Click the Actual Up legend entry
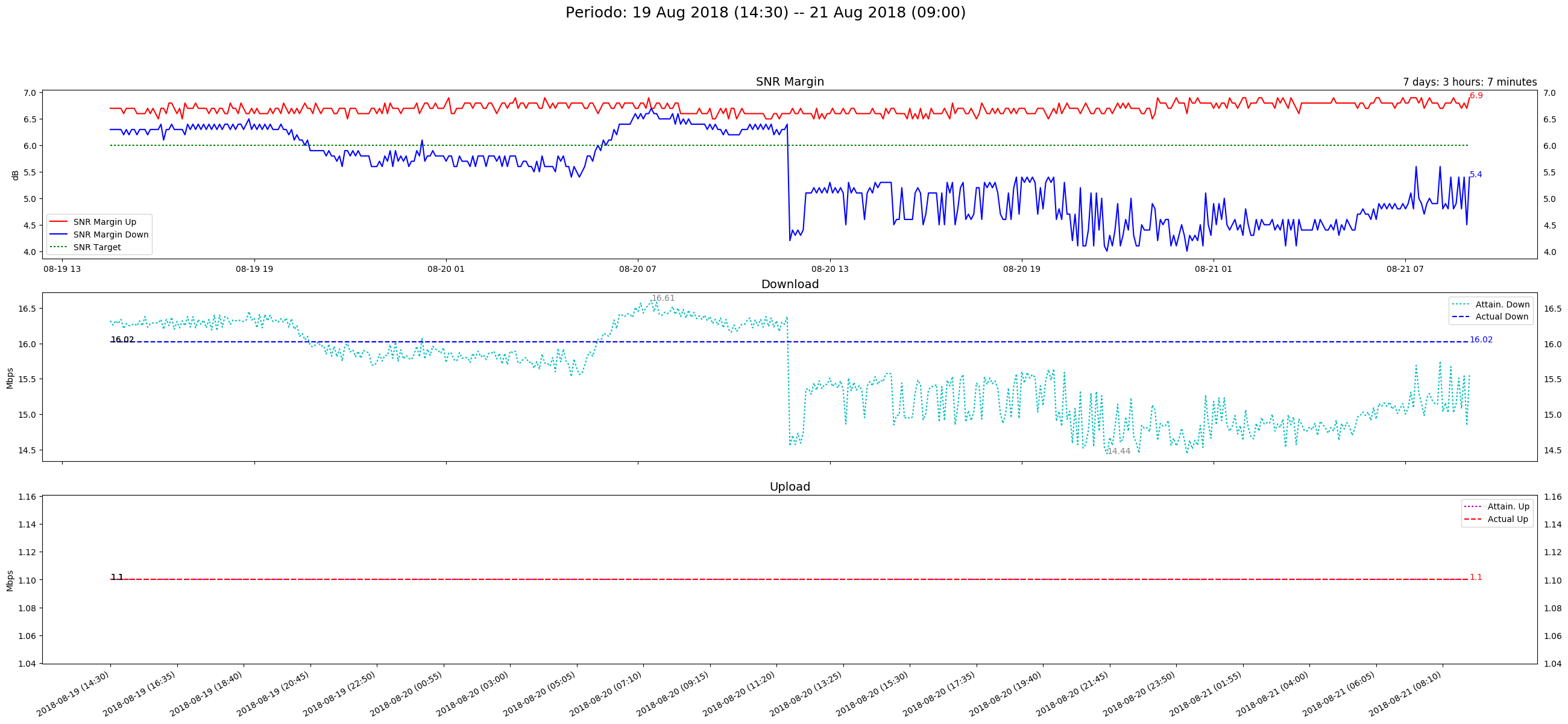 pyautogui.click(x=1507, y=520)
